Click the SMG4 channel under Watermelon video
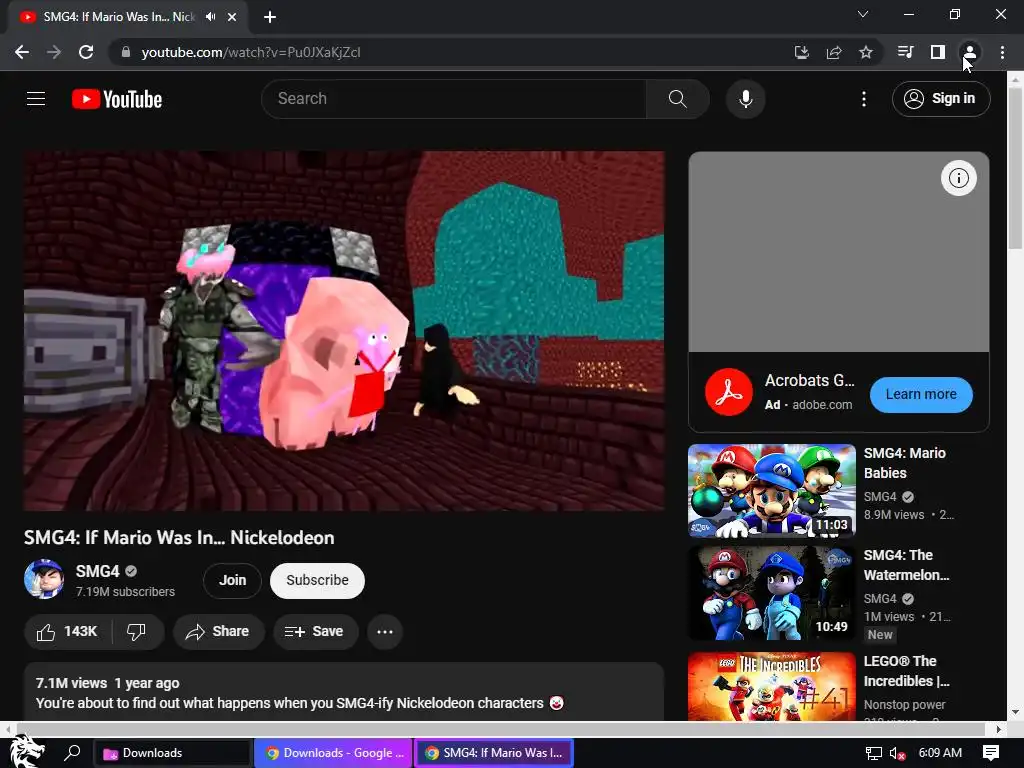Screen dimensions: 1024x768 click(880, 598)
